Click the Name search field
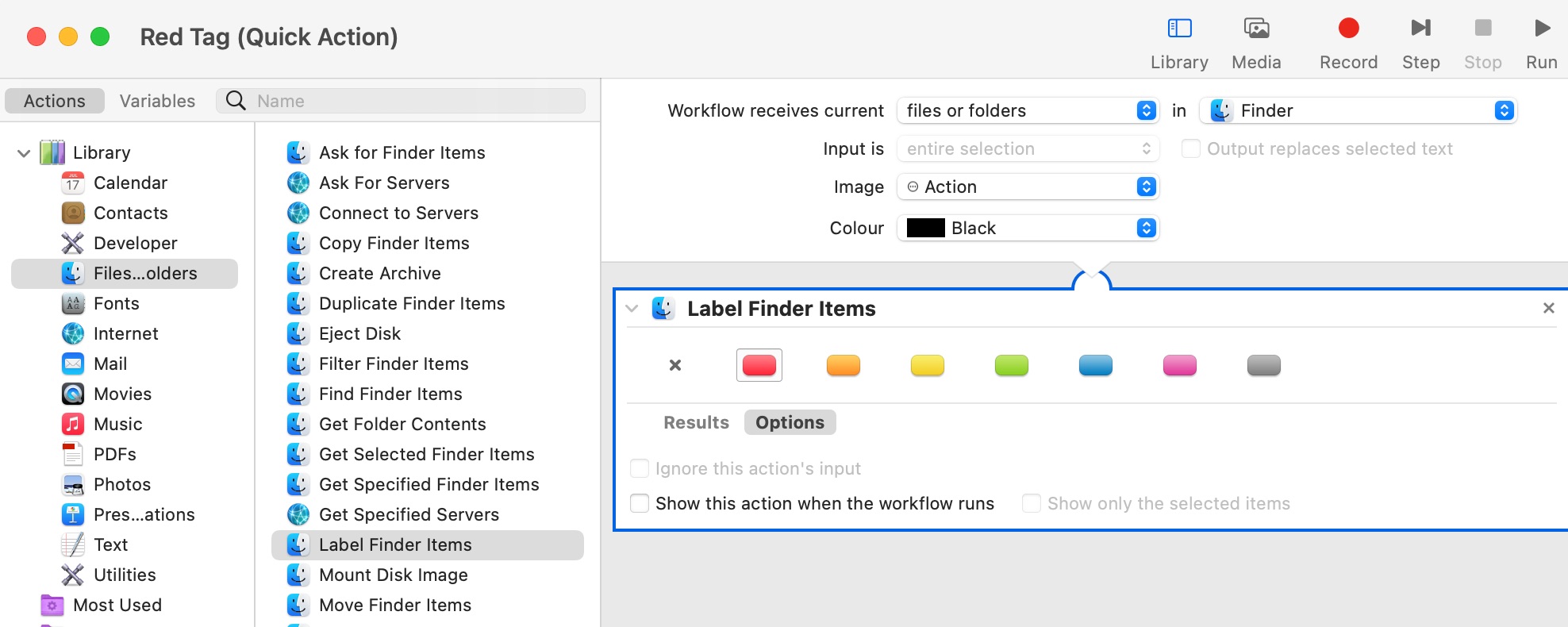The height and width of the screenshot is (627, 1568). coord(401,101)
